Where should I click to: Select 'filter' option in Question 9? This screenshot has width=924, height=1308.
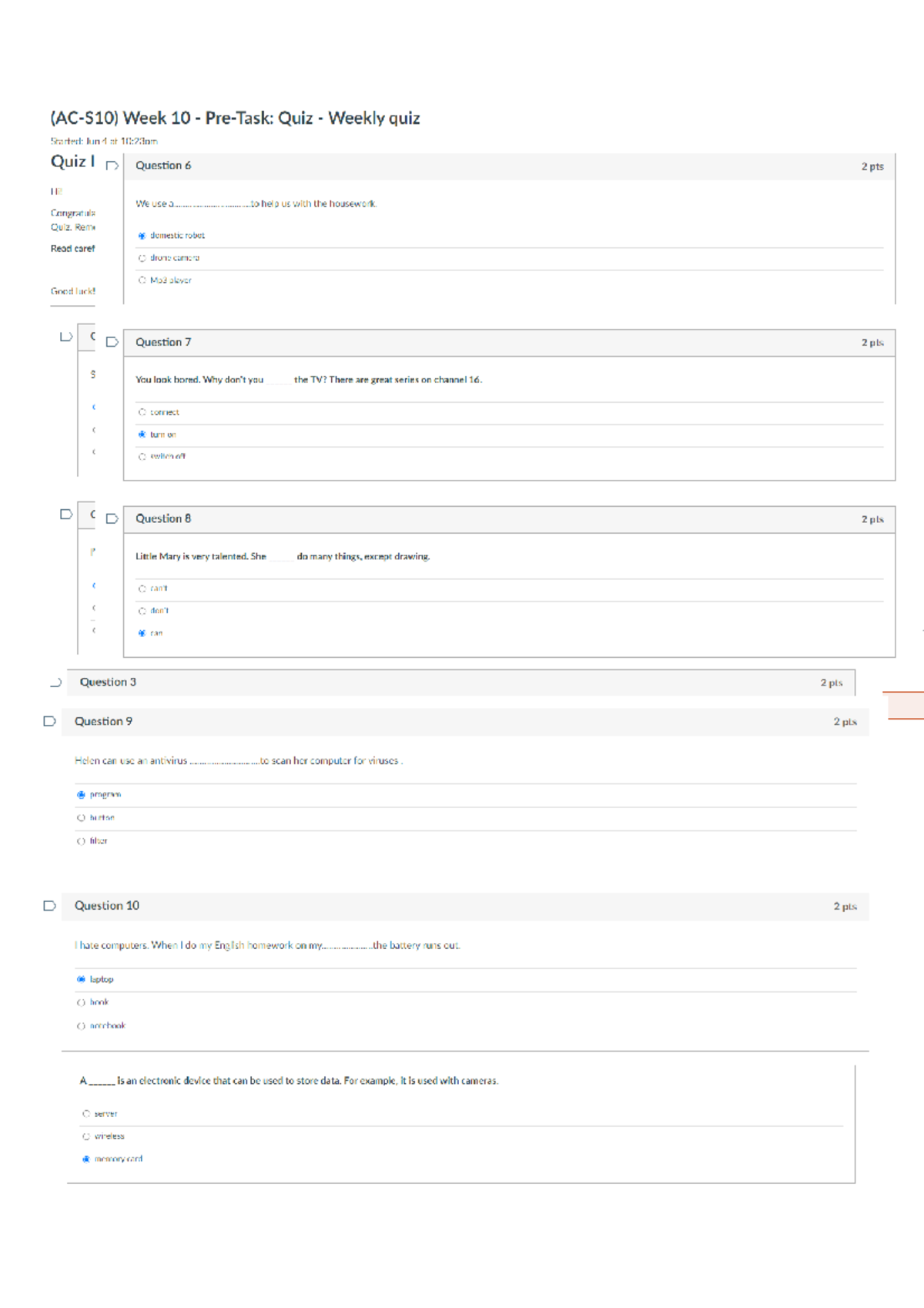point(82,841)
